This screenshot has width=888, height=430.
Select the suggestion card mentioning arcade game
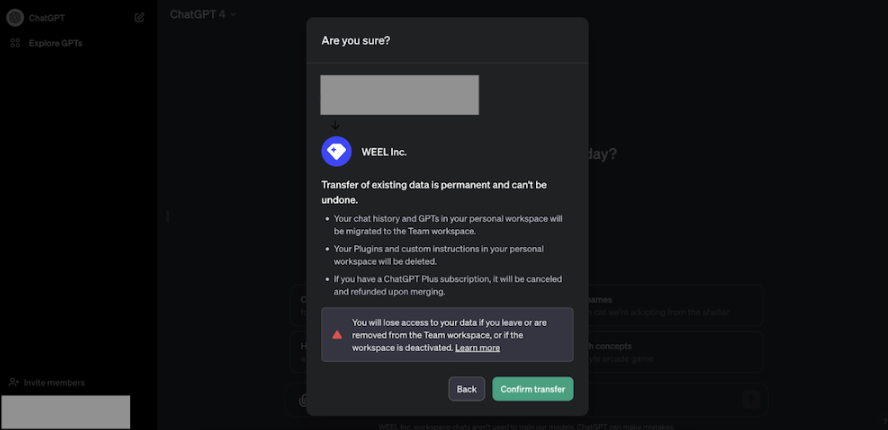coord(670,350)
